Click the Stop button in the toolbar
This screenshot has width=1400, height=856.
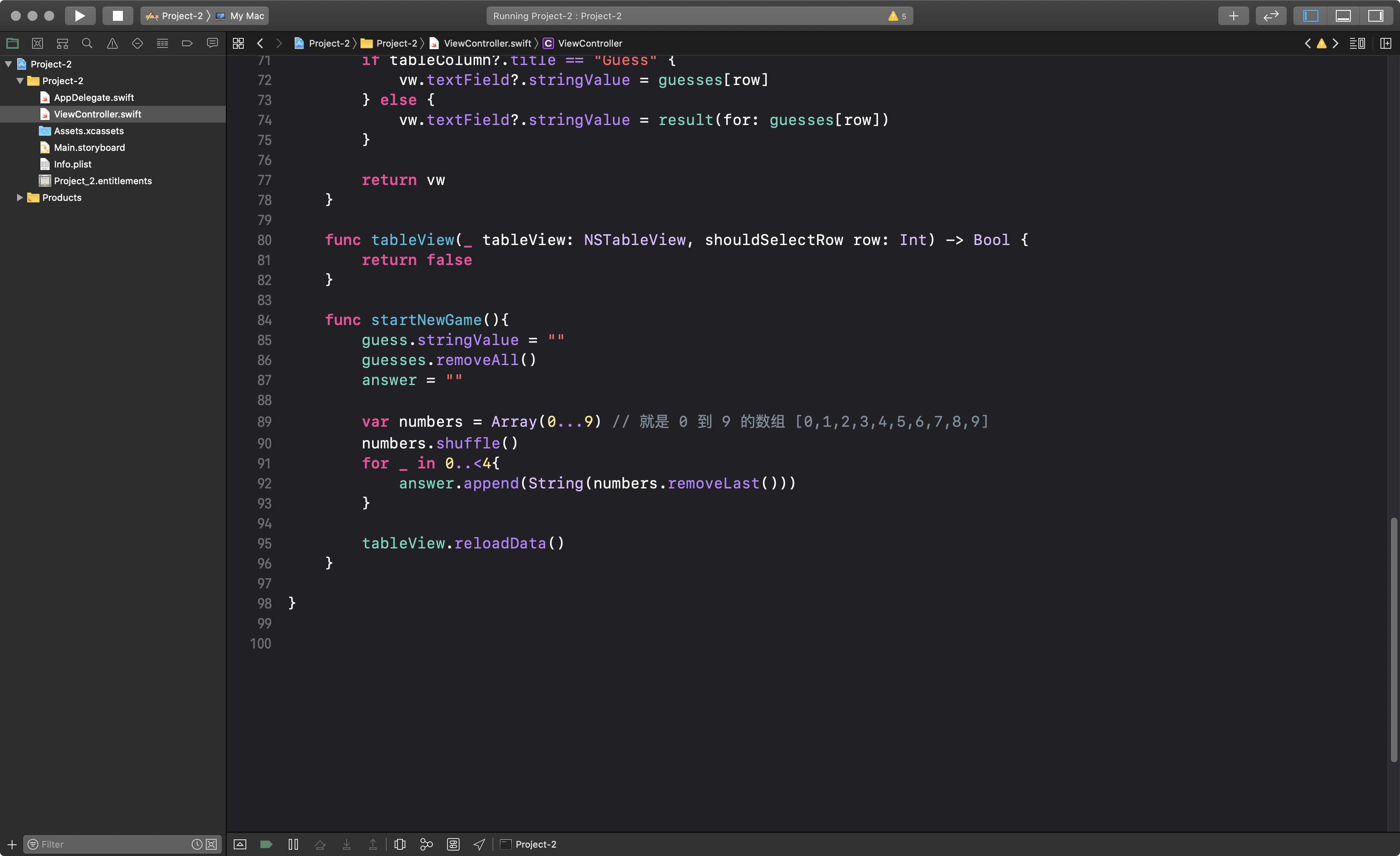(x=117, y=16)
